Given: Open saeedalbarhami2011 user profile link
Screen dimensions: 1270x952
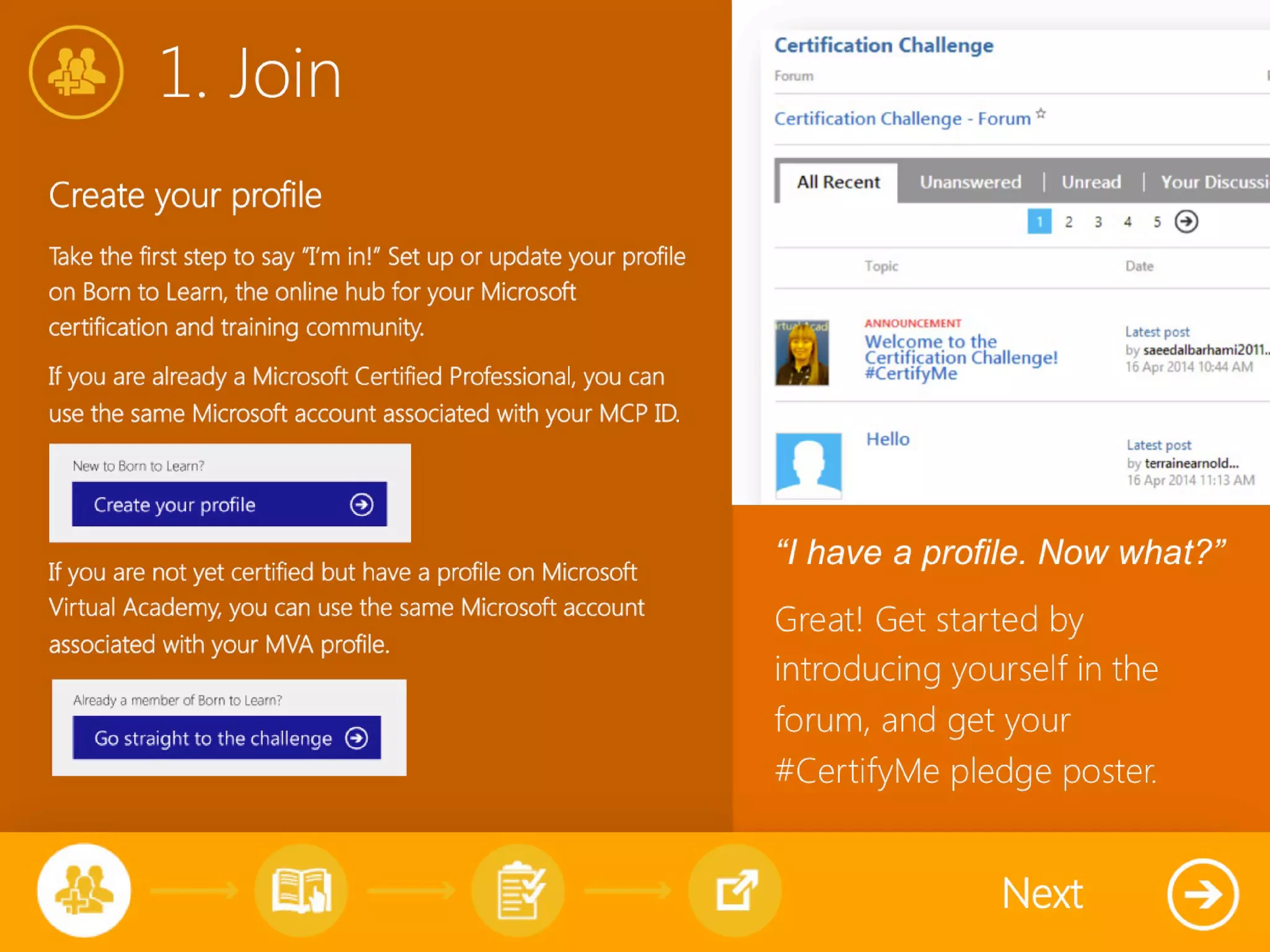Looking at the screenshot, I should (x=1206, y=350).
